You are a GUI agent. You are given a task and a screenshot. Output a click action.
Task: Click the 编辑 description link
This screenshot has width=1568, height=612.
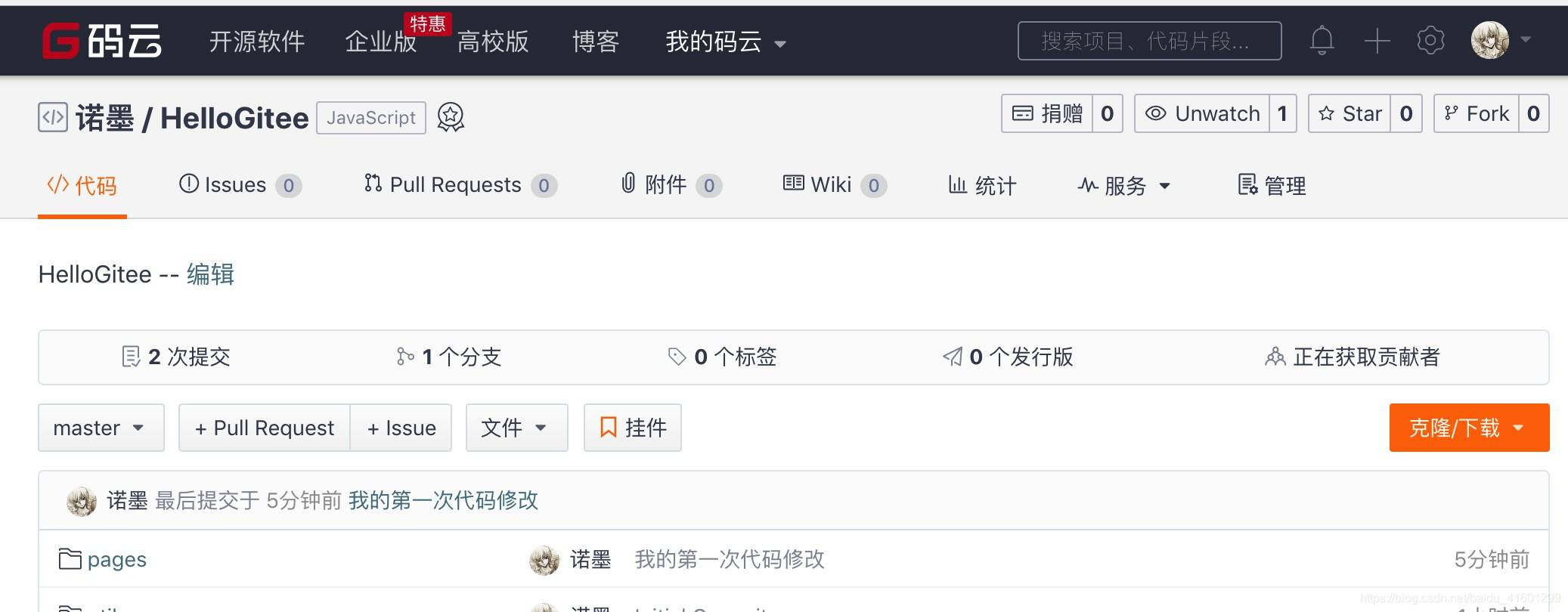coord(210,274)
